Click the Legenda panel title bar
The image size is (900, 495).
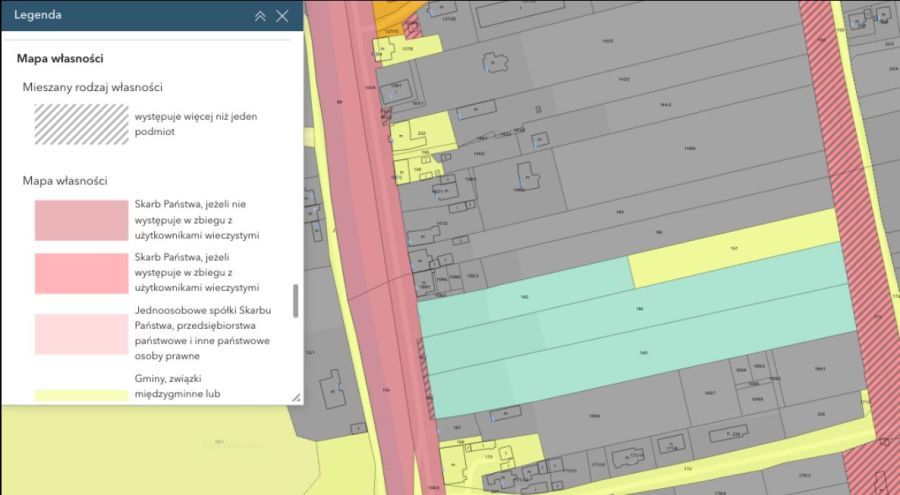[120, 16]
